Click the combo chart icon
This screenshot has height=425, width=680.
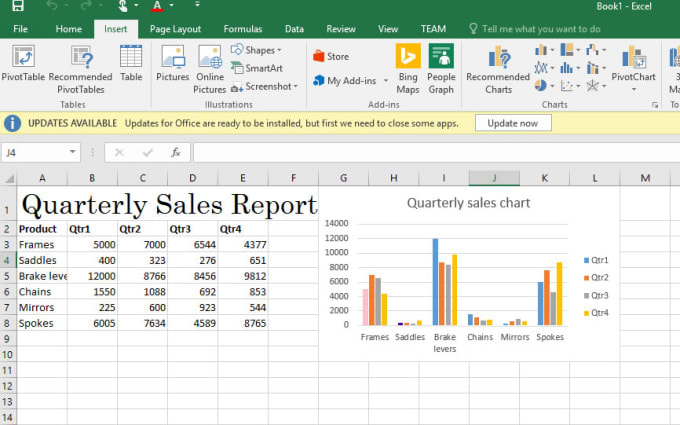click(x=592, y=68)
